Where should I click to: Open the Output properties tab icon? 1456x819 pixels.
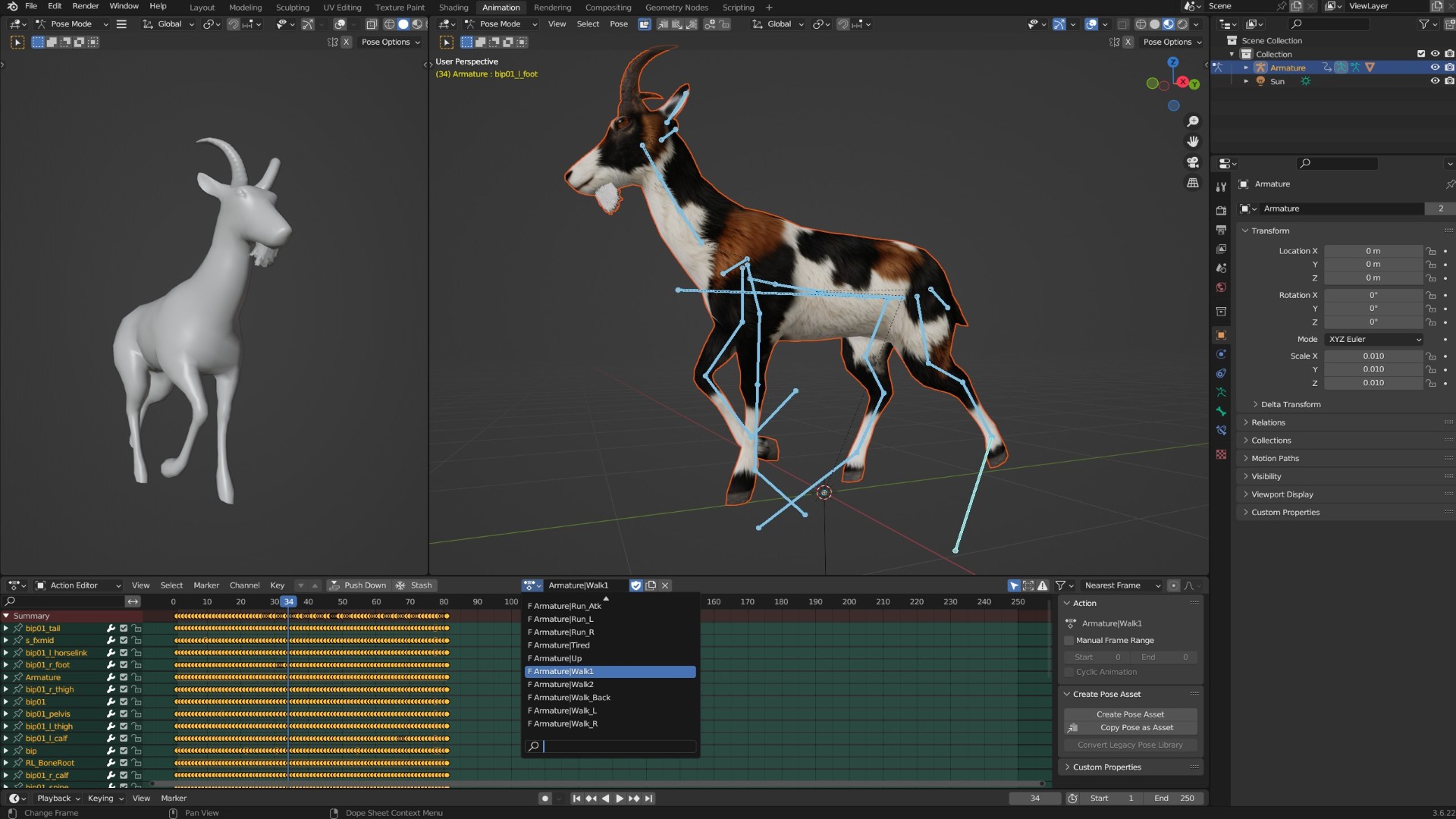point(1221,230)
